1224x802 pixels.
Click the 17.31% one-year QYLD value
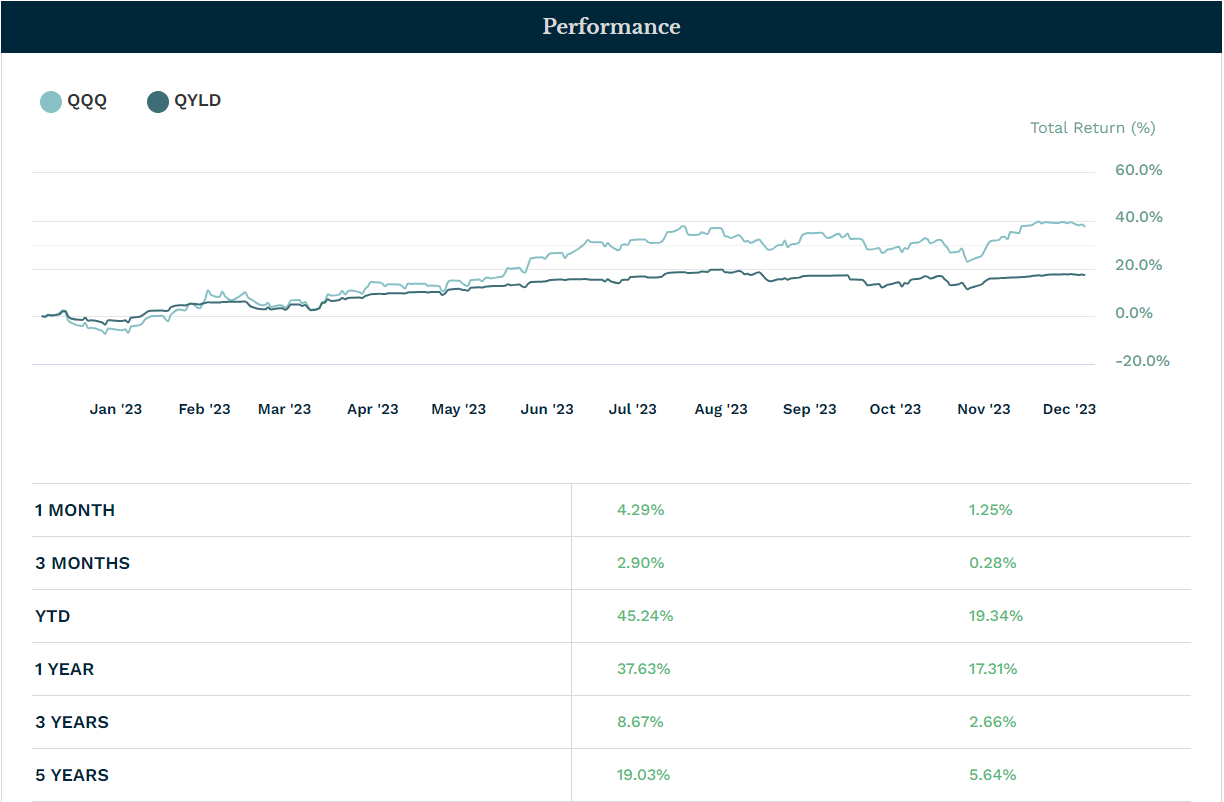pos(993,669)
